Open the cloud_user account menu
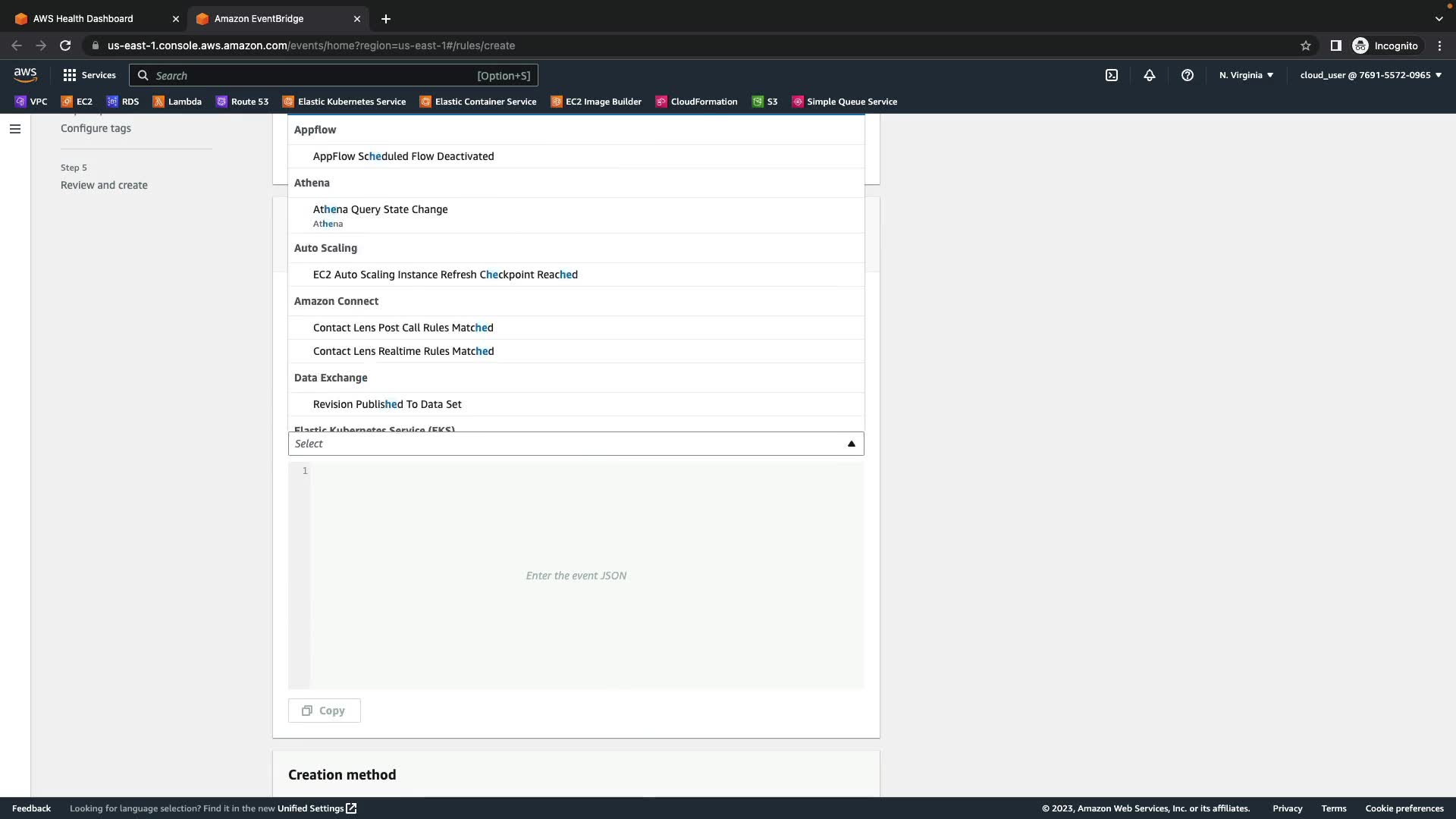The width and height of the screenshot is (1456, 819). pos(1370,75)
